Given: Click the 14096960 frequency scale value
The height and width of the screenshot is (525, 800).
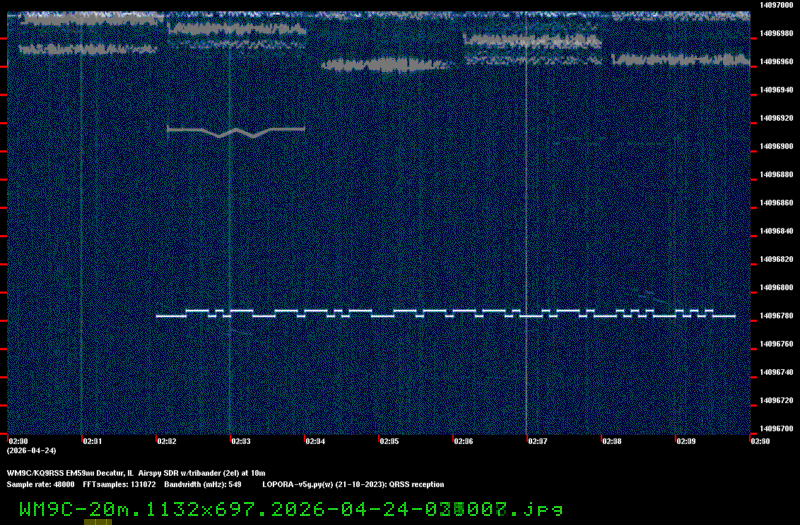Looking at the screenshot, I should pos(776,61).
